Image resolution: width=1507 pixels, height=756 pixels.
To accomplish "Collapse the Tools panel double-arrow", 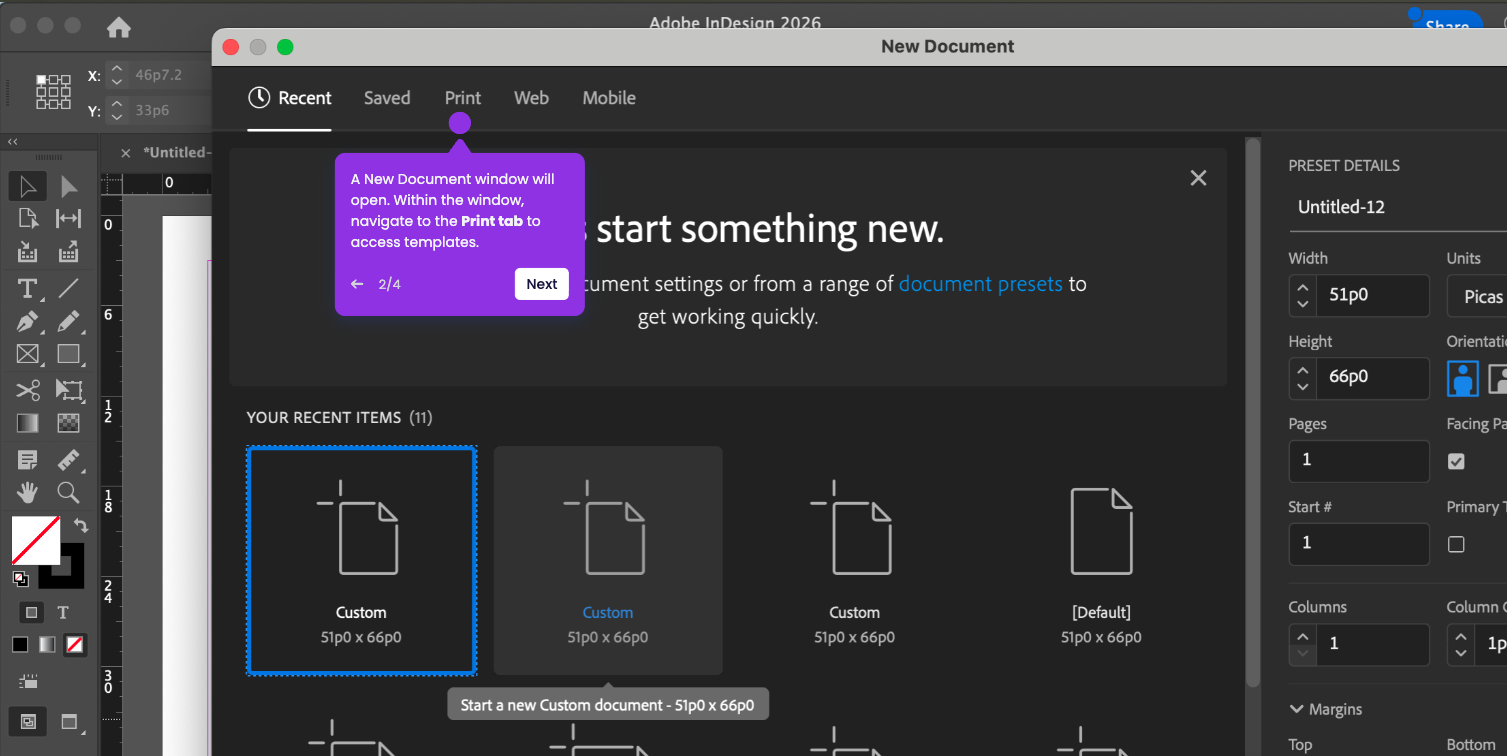I will pos(13,142).
